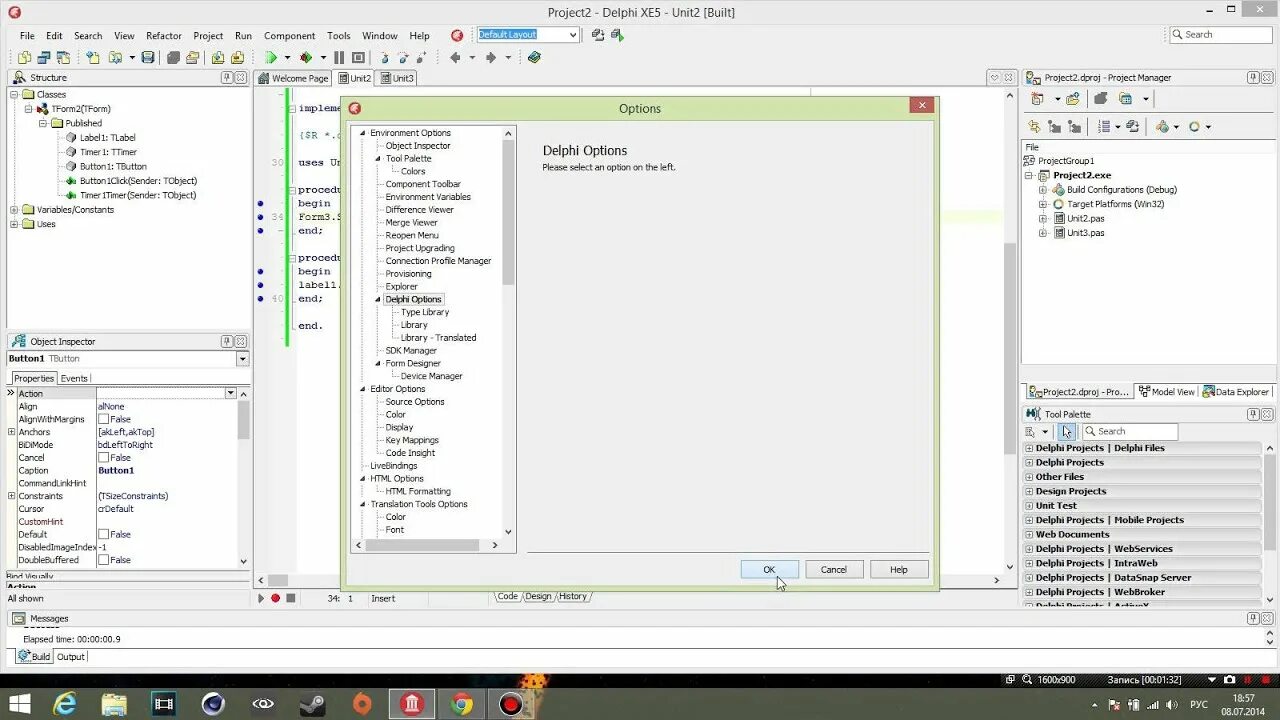Viewport: 1280px width, 720px height.
Task: Click OK in the Options dialog
Action: pos(769,570)
